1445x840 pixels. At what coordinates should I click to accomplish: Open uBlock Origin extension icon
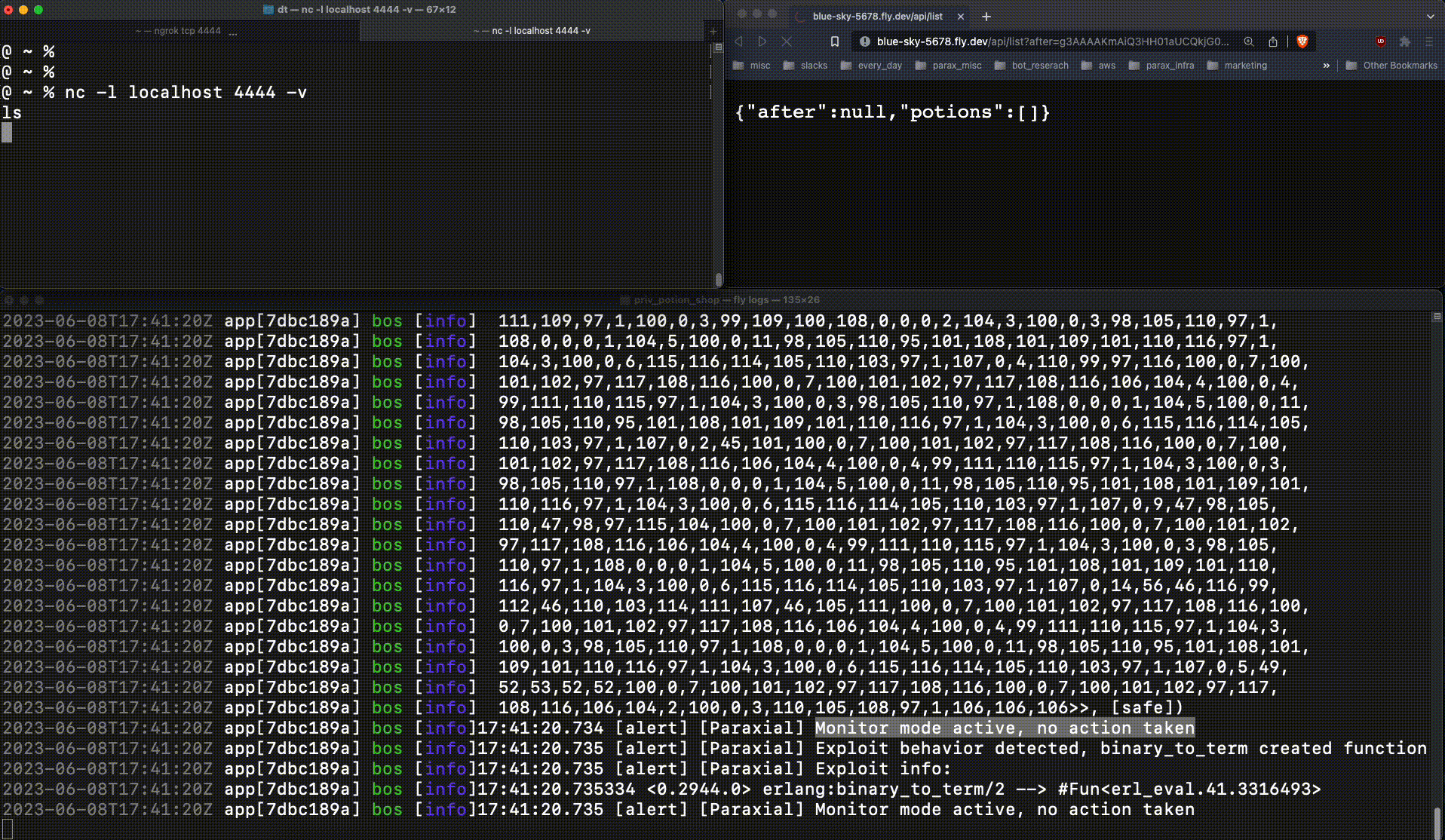click(1381, 41)
